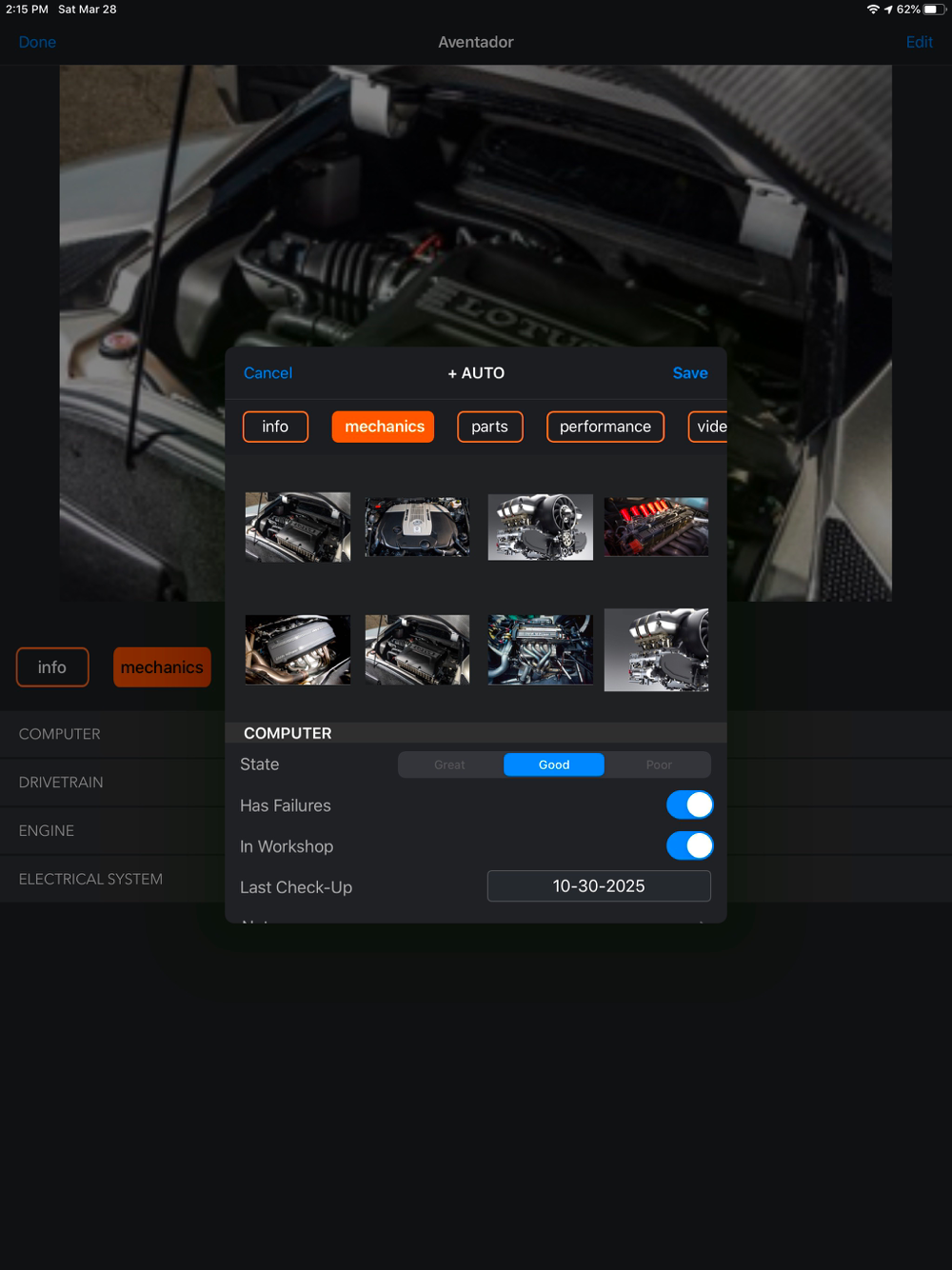The width and height of the screenshot is (952, 1270).
Task: Set State to Poor
Action: pos(659,764)
